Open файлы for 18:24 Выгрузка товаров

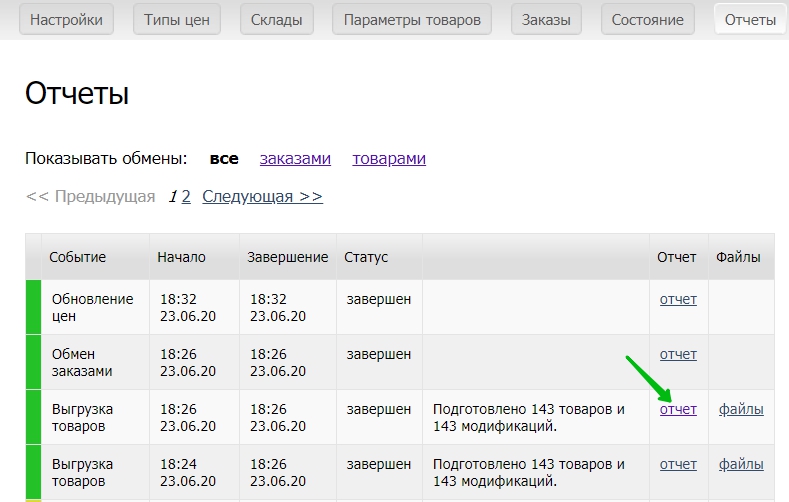[740, 464]
